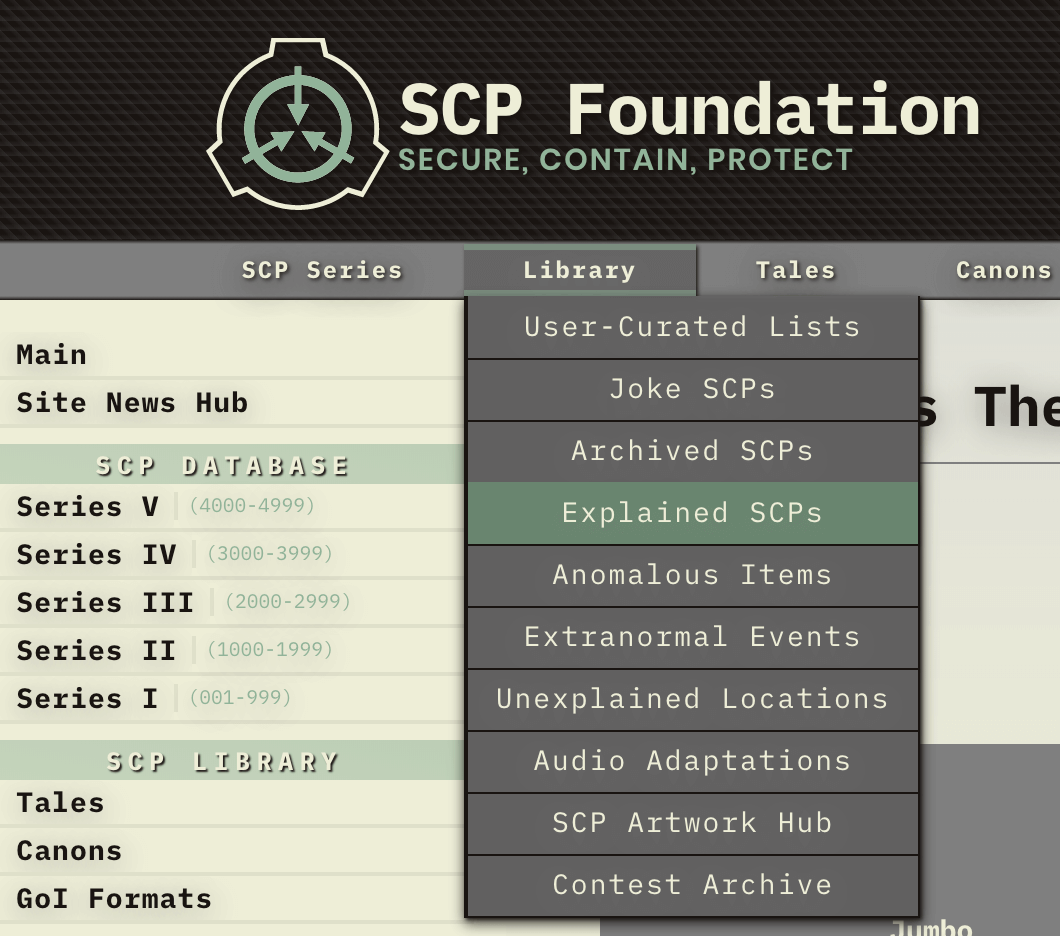Open Audio Adaptations from the menu

pos(692,761)
